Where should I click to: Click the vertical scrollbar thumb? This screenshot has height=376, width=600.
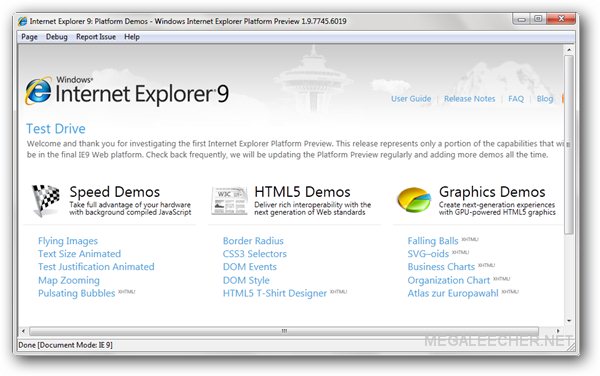pos(569,144)
